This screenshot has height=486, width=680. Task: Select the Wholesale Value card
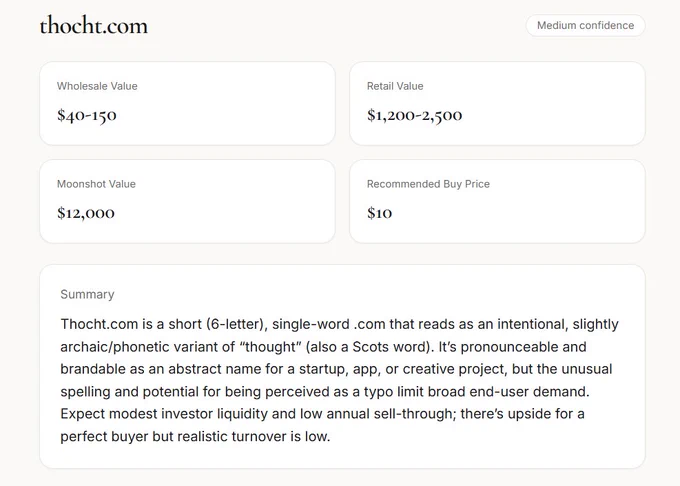point(187,103)
